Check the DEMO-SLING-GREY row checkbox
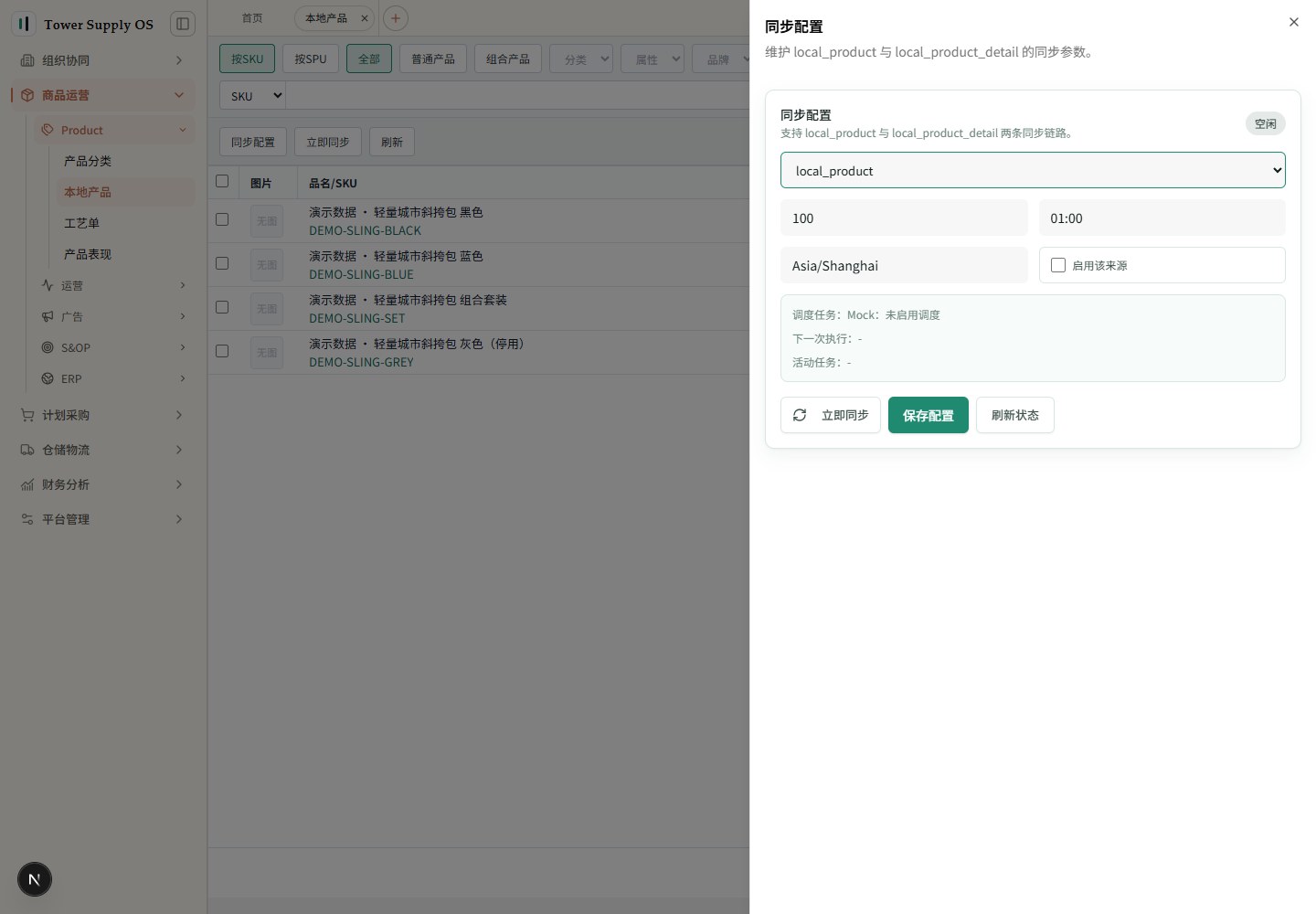Viewport: 1316px width, 914px height. coord(222,351)
